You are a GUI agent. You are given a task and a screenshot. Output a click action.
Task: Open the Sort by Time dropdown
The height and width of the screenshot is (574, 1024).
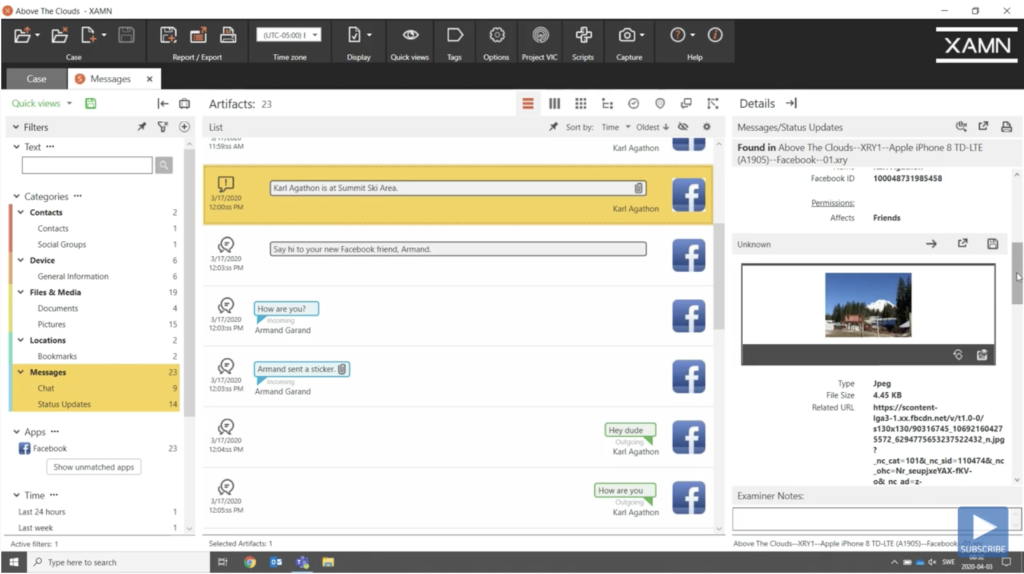pos(616,127)
